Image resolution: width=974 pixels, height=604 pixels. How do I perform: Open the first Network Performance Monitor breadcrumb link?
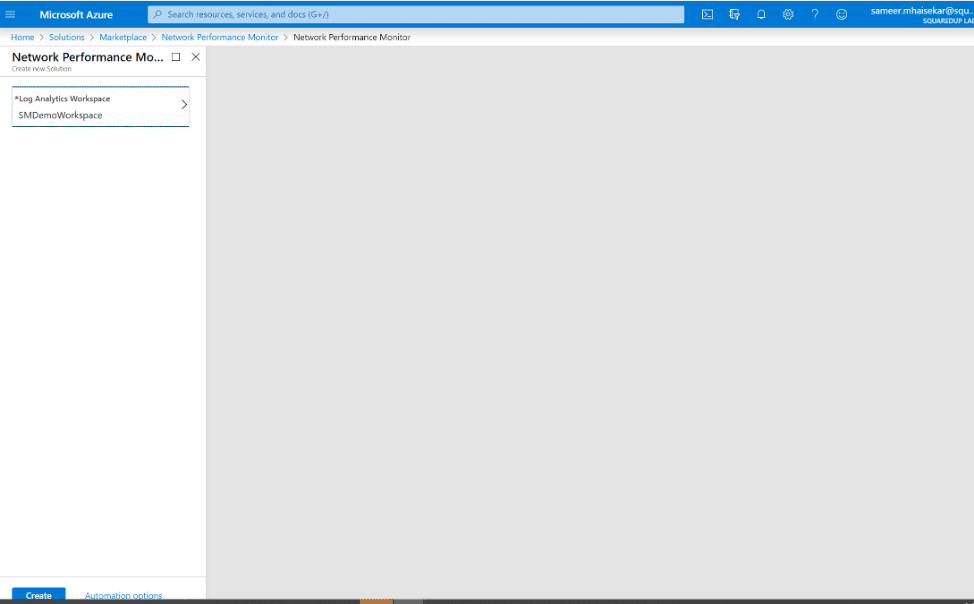tap(220, 37)
